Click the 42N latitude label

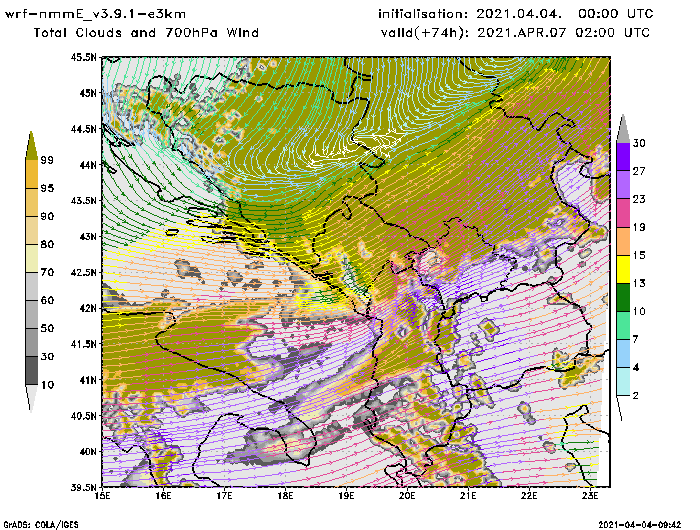88,308
